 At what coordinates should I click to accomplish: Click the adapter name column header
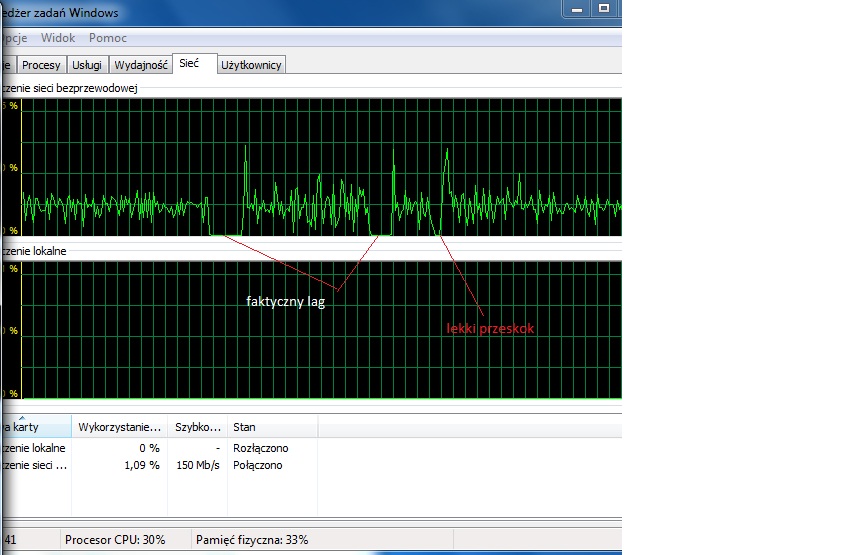click(x=36, y=427)
